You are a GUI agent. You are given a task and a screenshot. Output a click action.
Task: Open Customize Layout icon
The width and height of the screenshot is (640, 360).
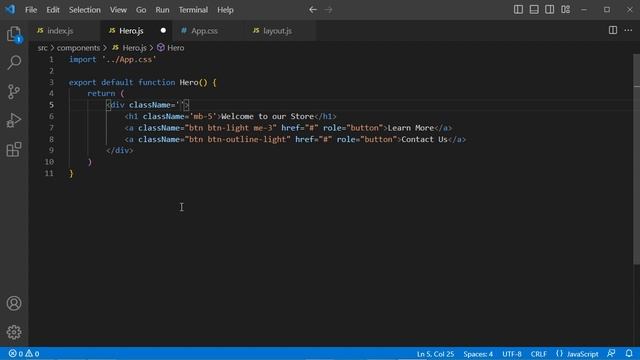[x=565, y=9]
